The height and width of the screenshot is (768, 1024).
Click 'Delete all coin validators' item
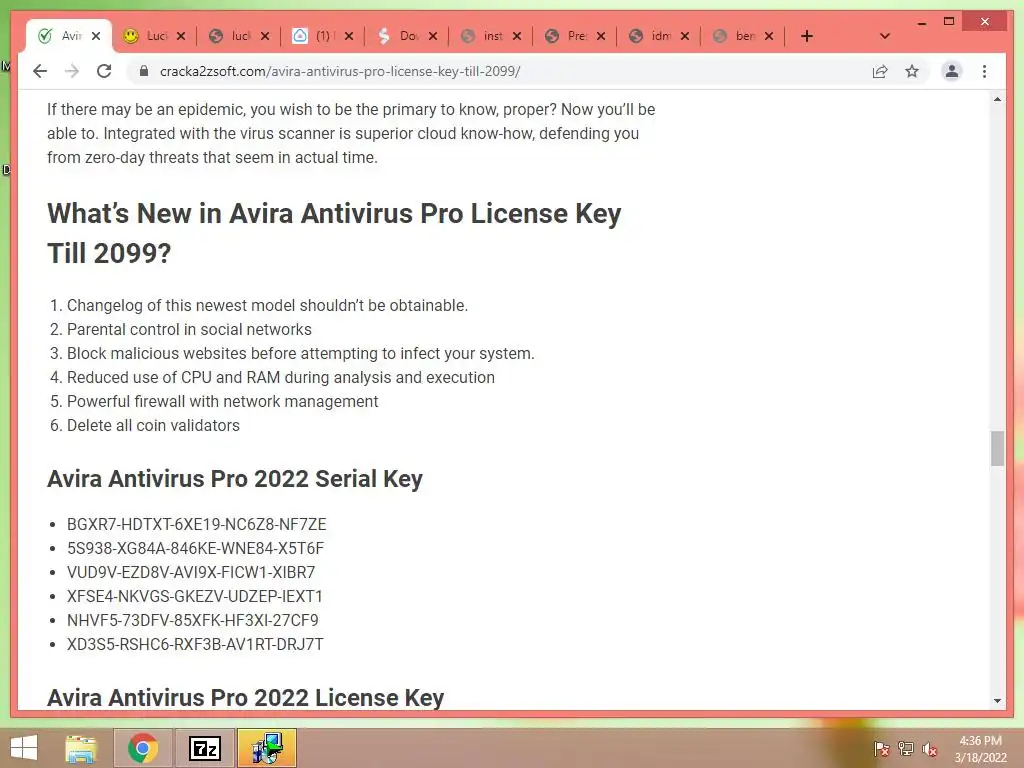pos(153,426)
